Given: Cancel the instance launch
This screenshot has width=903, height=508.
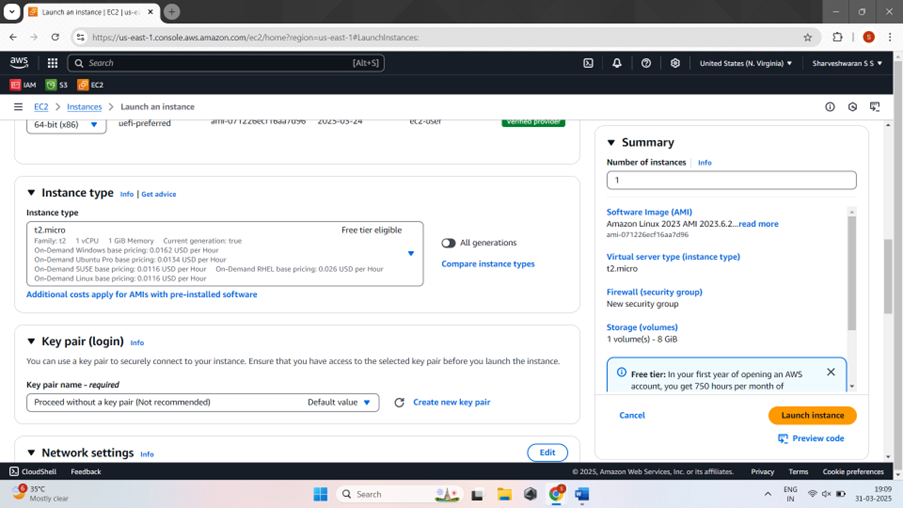Looking at the screenshot, I should pyautogui.click(x=632, y=415).
